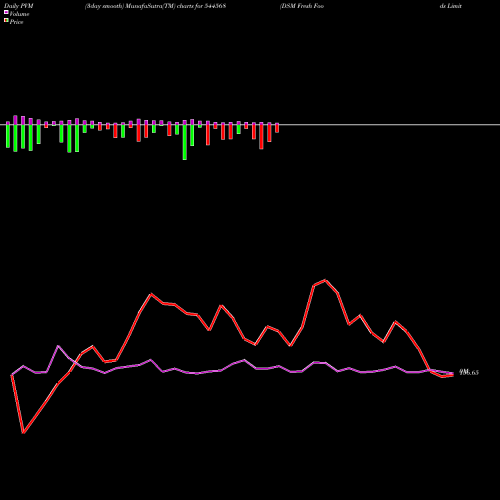
Task: Click the red-green Price legend swatch
Action: click(x=6, y=20)
